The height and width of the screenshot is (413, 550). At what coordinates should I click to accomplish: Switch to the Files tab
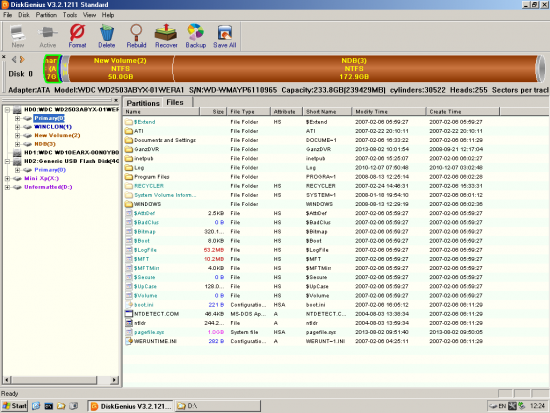175,102
